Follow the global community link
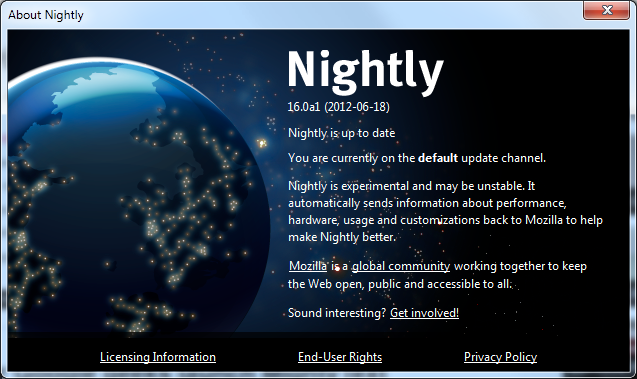The image size is (637, 379). tap(401, 266)
